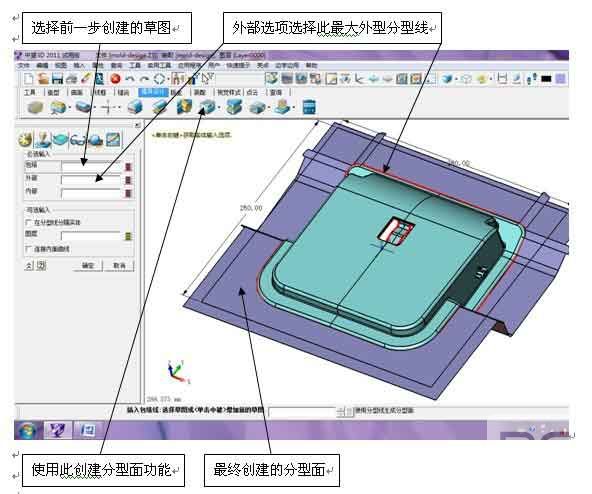Click the first sparkle icon in left panel
This screenshot has width=592, height=494.
[x=25, y=140]
